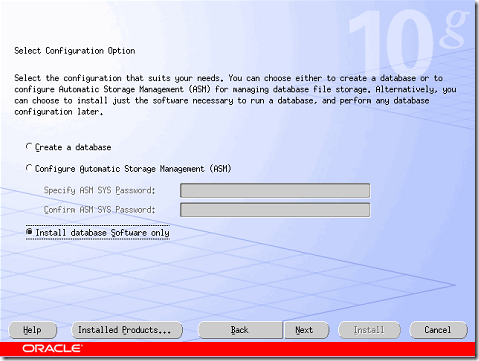Click the greyed-out Install button
Image resolution: width=479 pixels, height=361 pixels.
[x=369, y=330]
